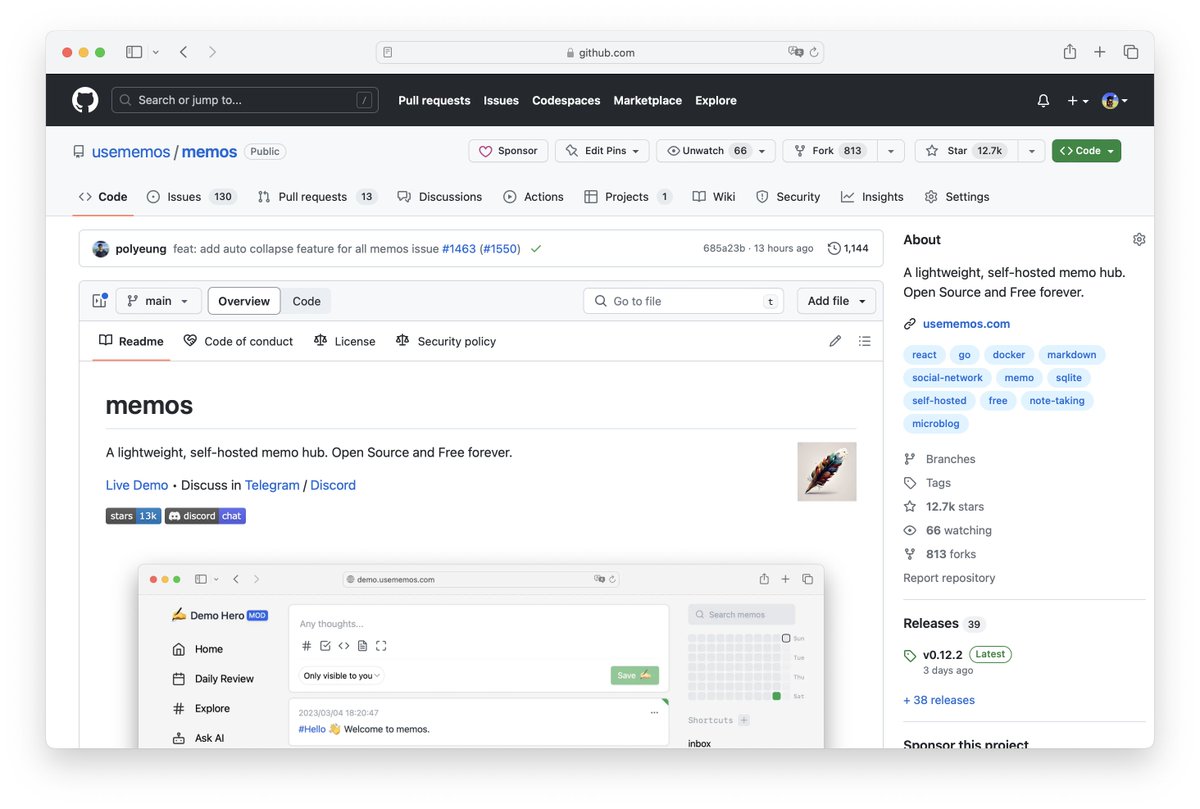Open the create-new plus menu

click(x=1077, y=101)
